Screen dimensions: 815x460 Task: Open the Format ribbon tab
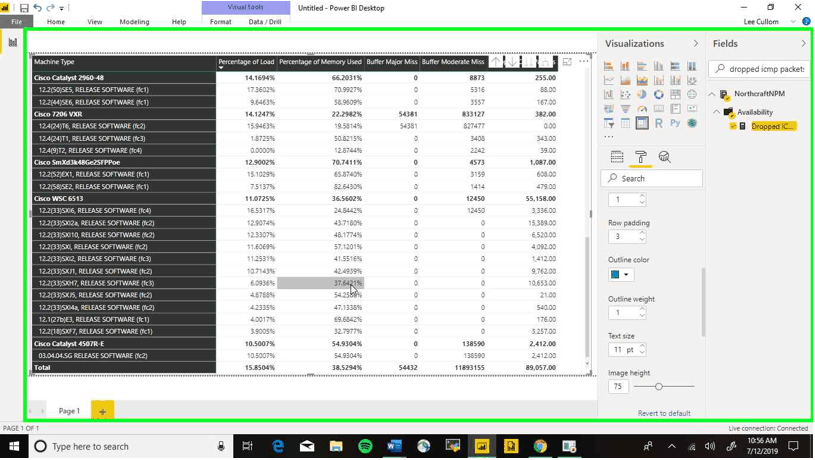(220, 22)
